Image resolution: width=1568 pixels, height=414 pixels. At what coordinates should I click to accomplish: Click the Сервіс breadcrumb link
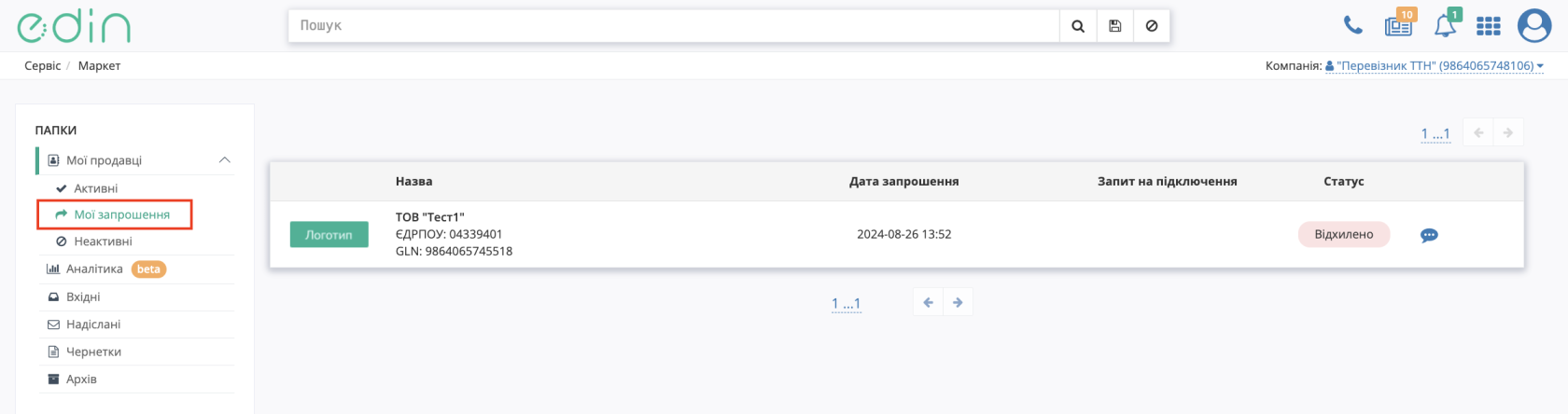tap(43, 65)
